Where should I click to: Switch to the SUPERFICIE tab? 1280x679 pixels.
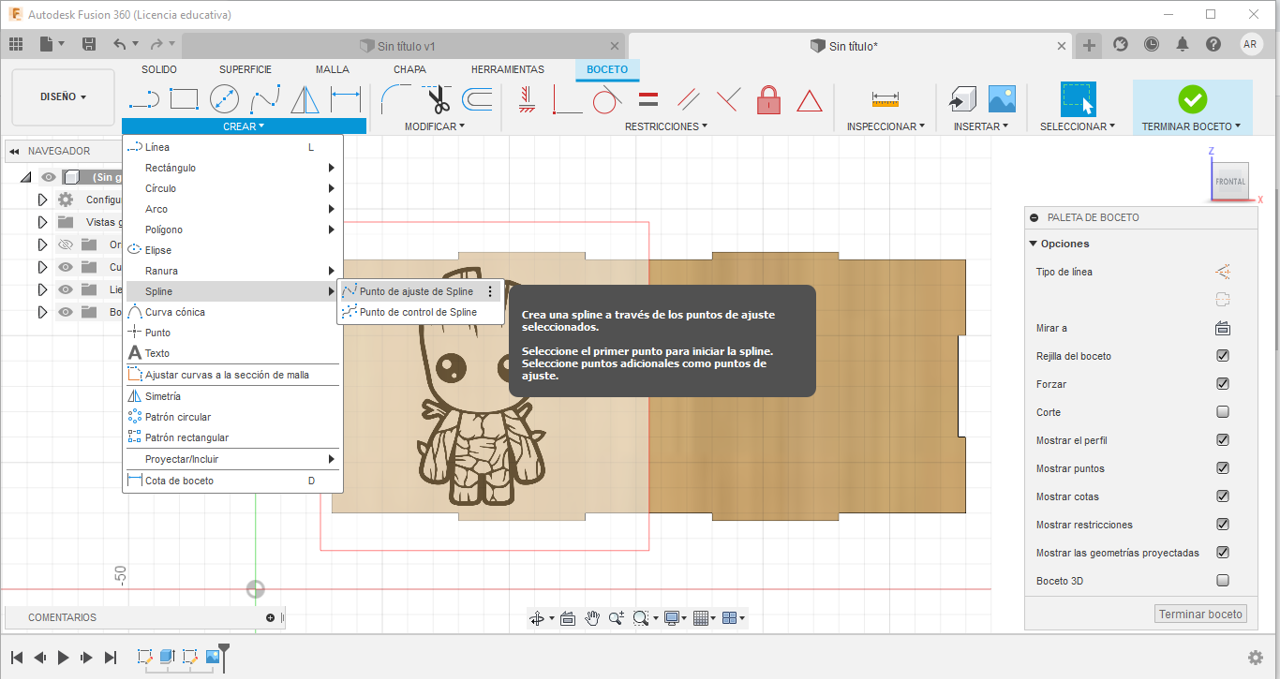click(x=245, y=69)
